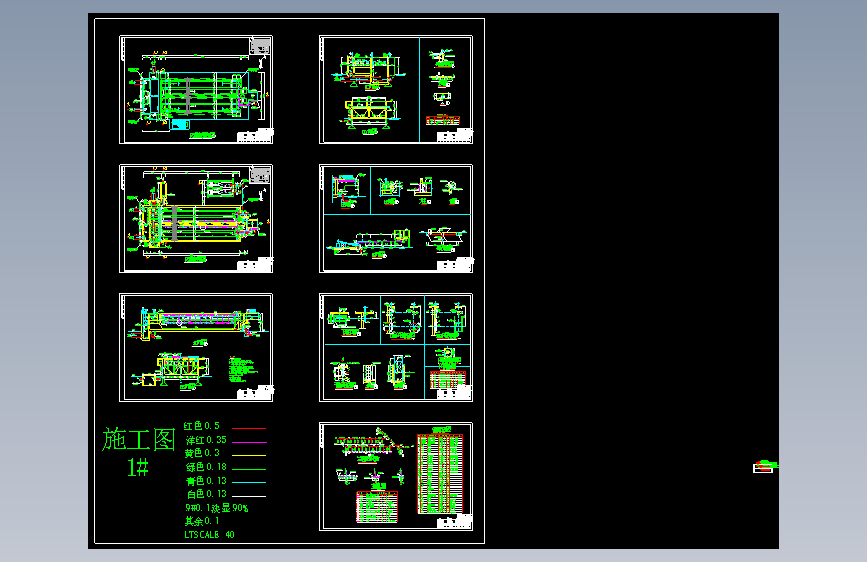The height and width of the screenshot is (562, 867).
Task: Select the 黄色0.3 legend label
Action: (x=202, y=453)
